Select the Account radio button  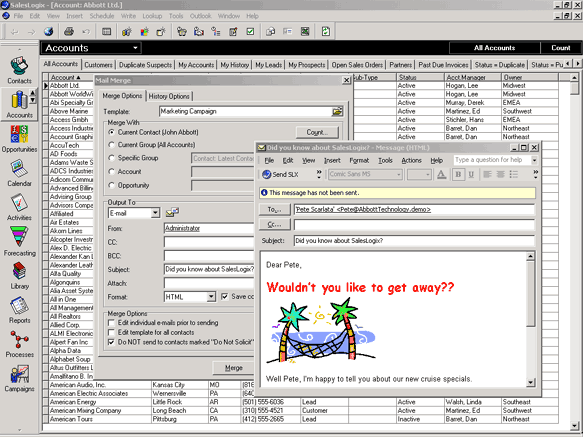click(x=111, y=171)
